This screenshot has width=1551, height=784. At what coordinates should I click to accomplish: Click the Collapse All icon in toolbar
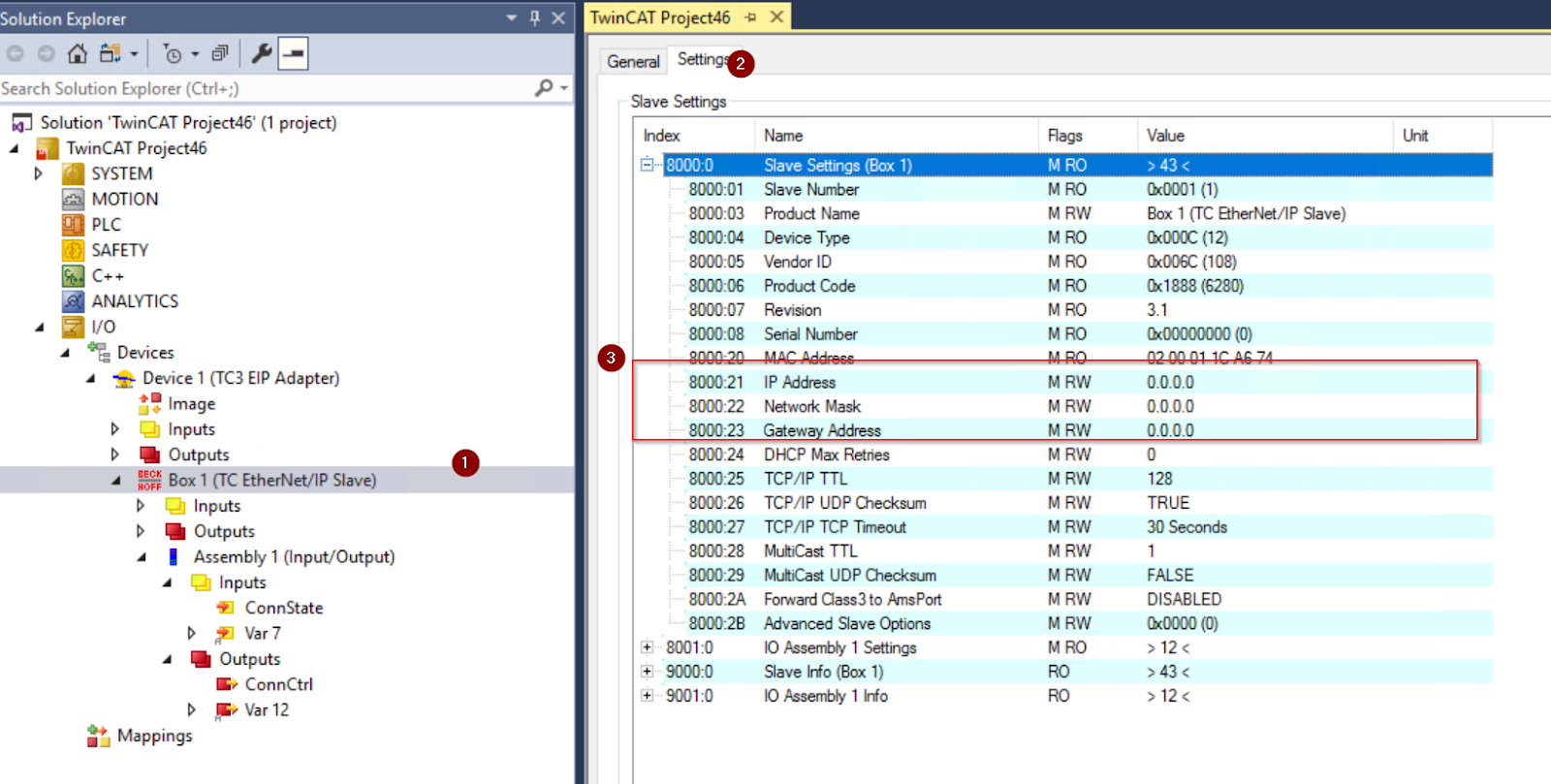point(220,53)
